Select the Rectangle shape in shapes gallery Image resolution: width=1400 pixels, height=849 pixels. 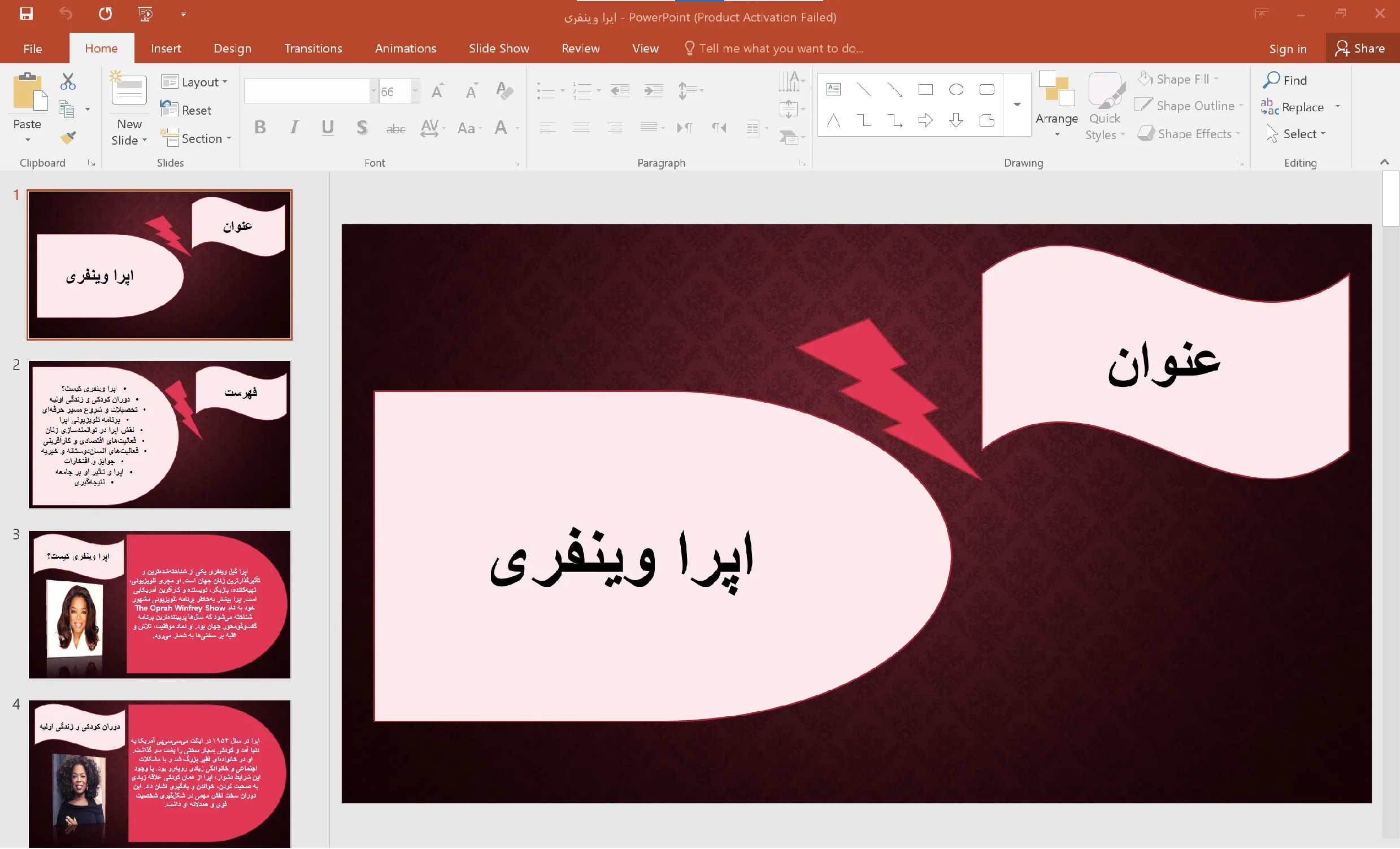pyautogui.click(x=925, y=90)
